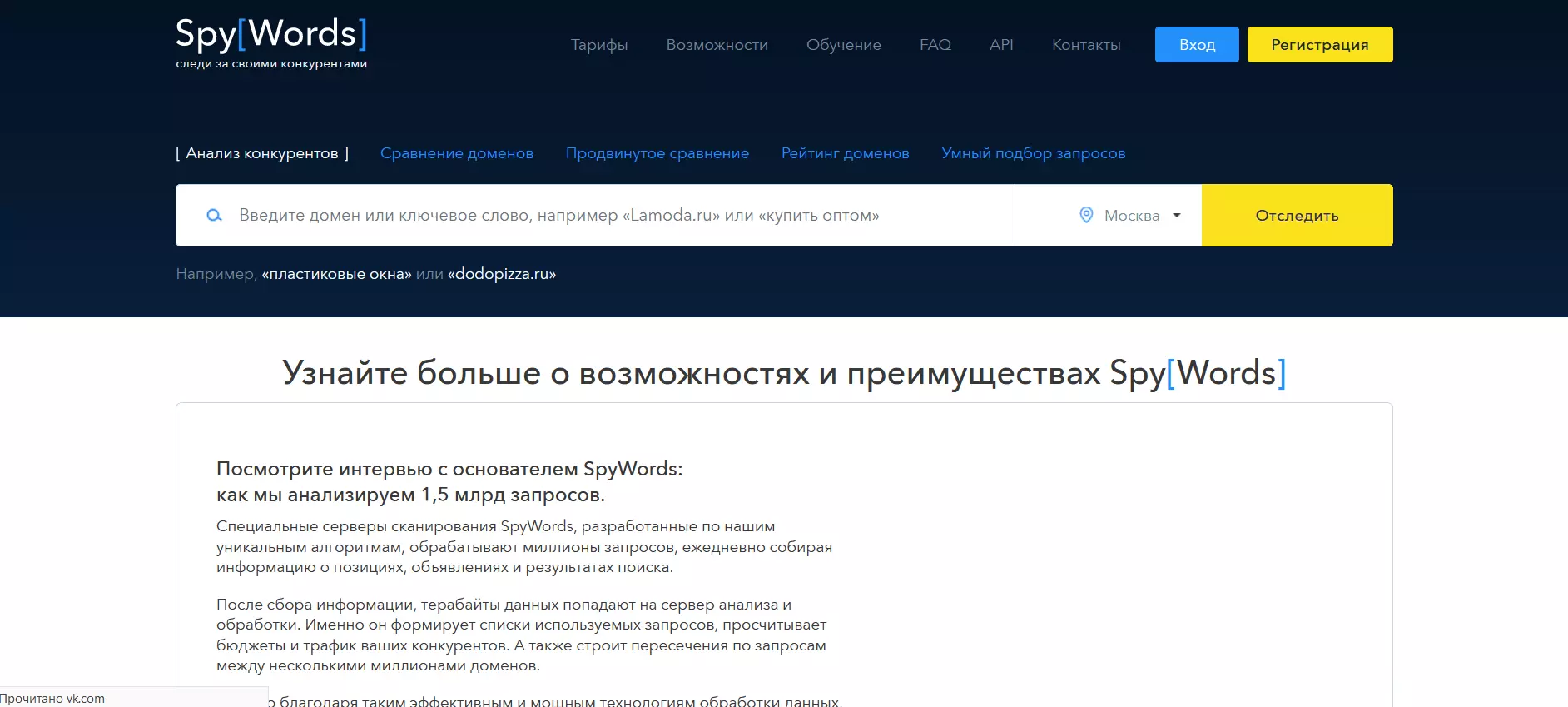
Task: Open the Возможности menu item
Action: [x=717, y=45]
